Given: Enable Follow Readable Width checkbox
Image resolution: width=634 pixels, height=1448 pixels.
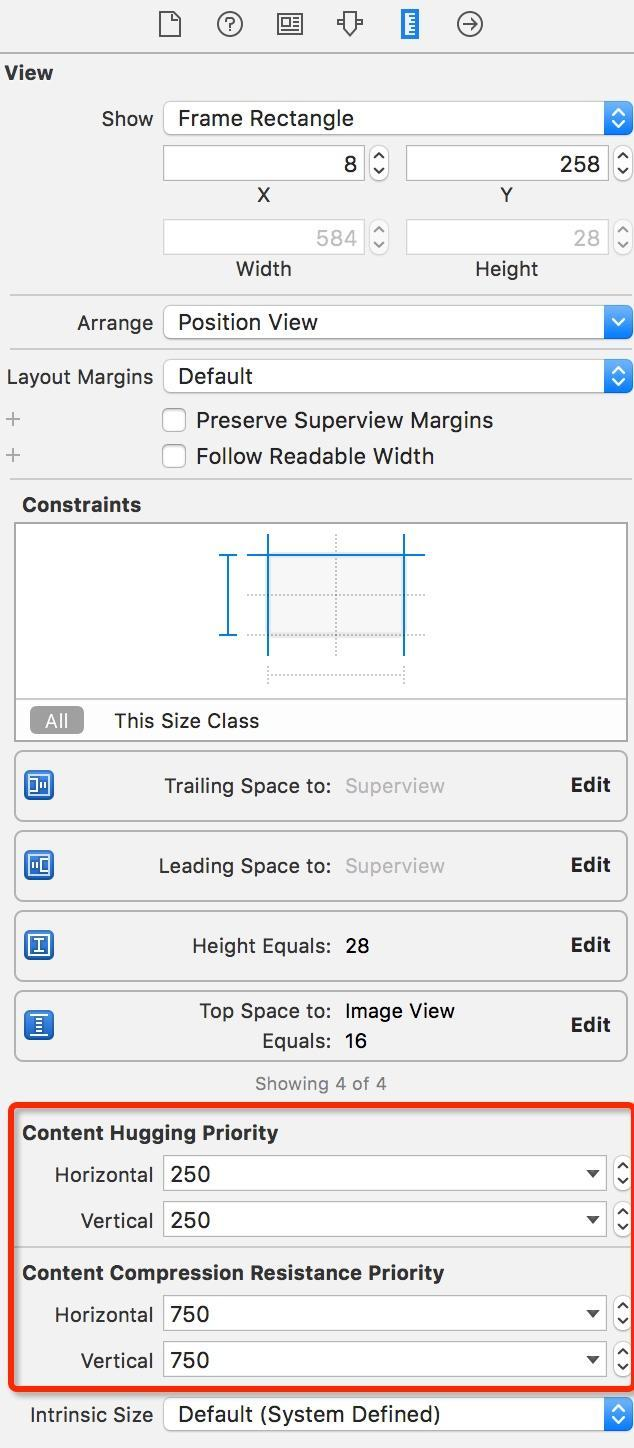Looking at the screenshot, I should click(174, 456).
